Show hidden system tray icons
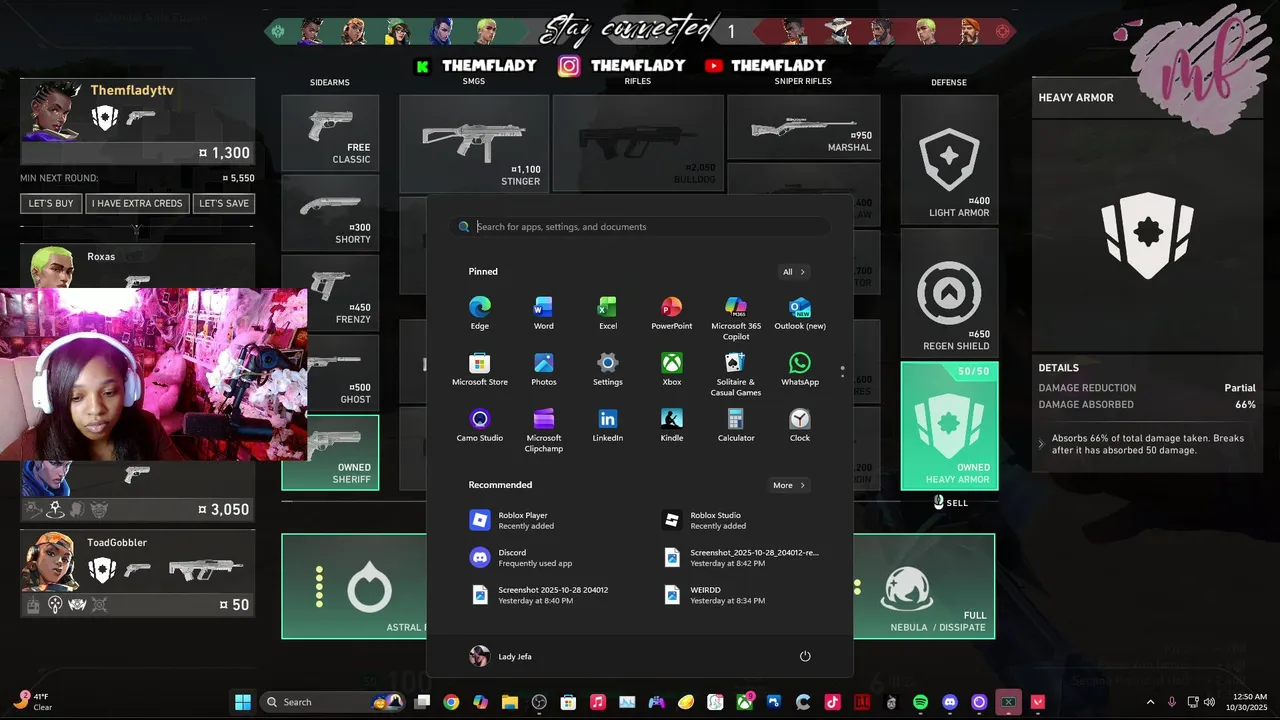Screen dimensions: 1280x720 tap(1150, 702)
